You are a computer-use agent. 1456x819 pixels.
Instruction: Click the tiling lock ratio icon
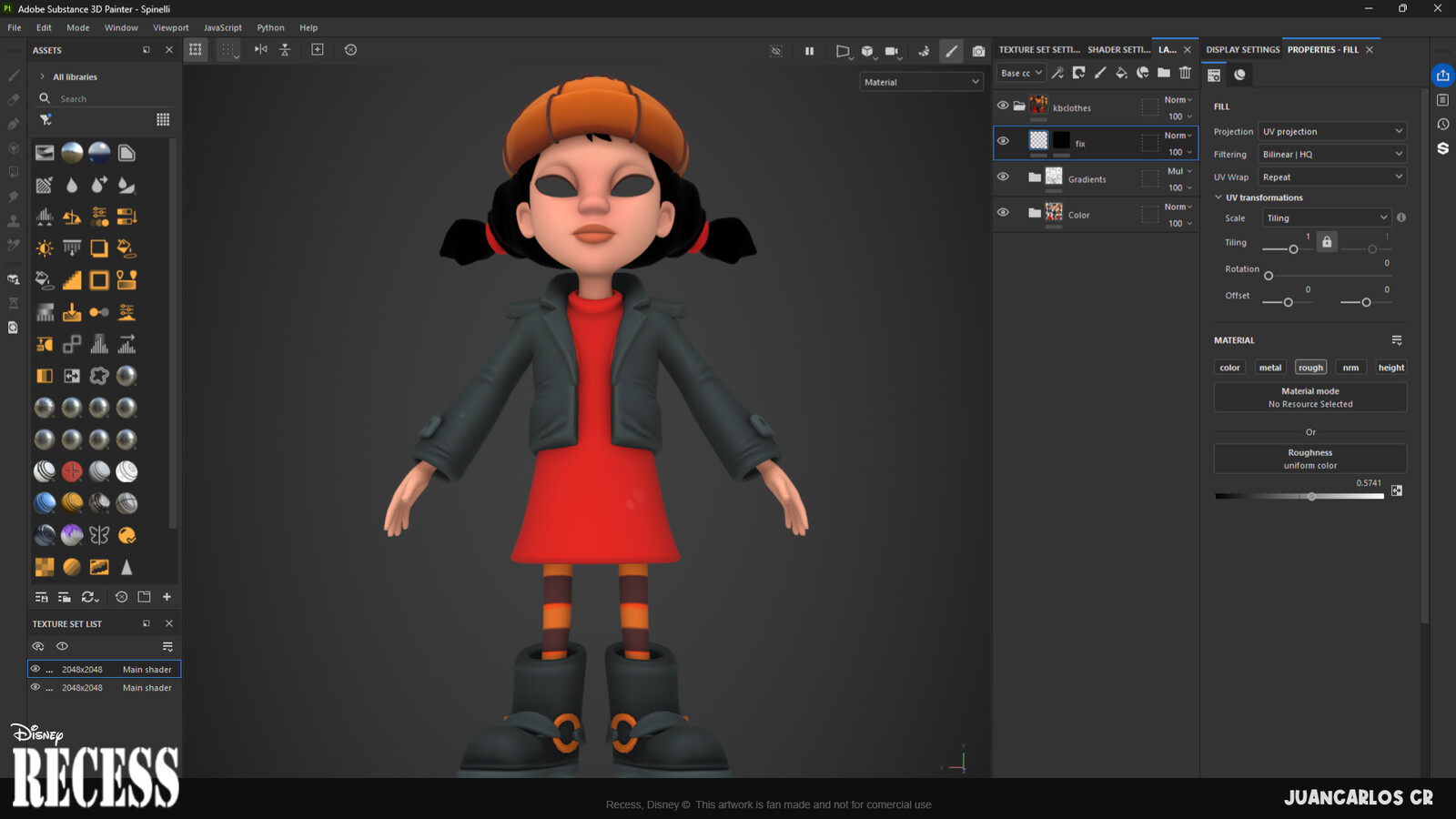(1327, 242)
